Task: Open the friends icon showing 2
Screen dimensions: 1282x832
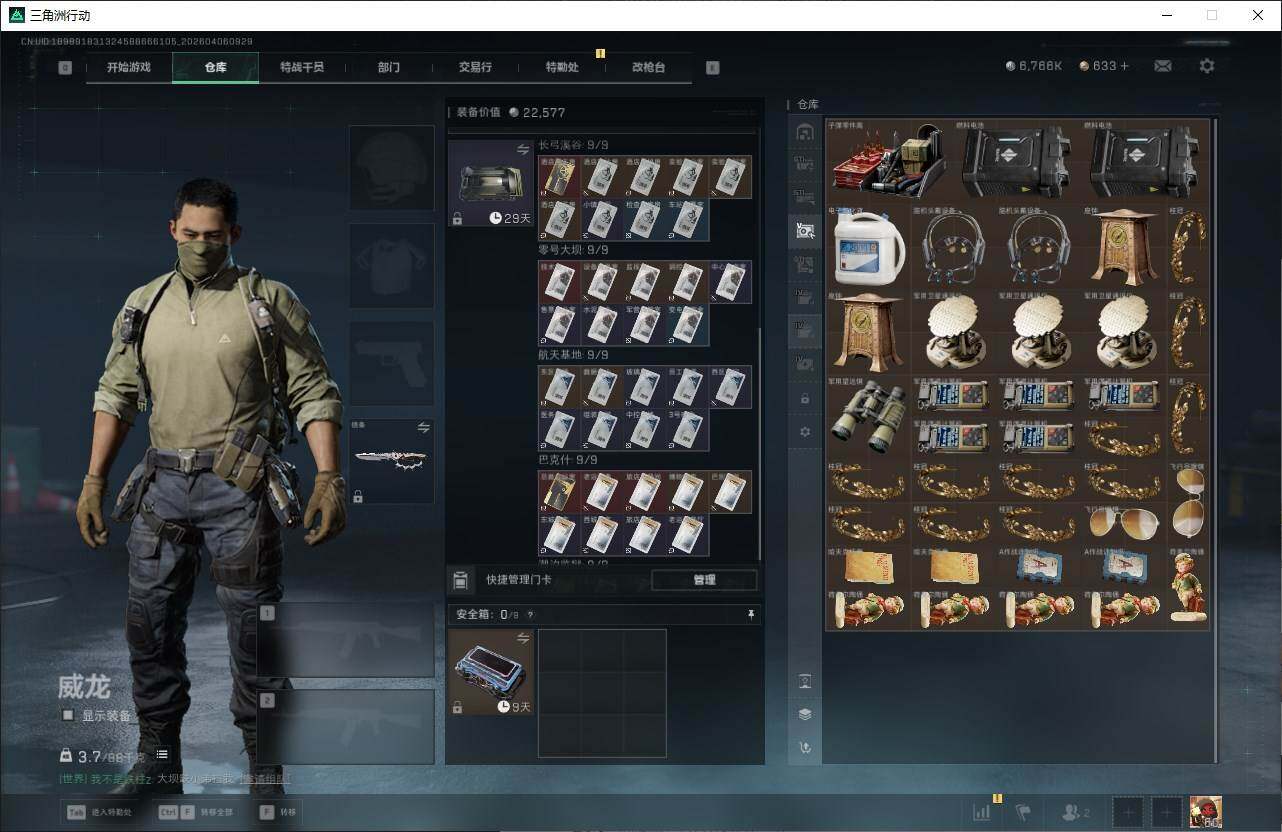Action: [1075, 813]
